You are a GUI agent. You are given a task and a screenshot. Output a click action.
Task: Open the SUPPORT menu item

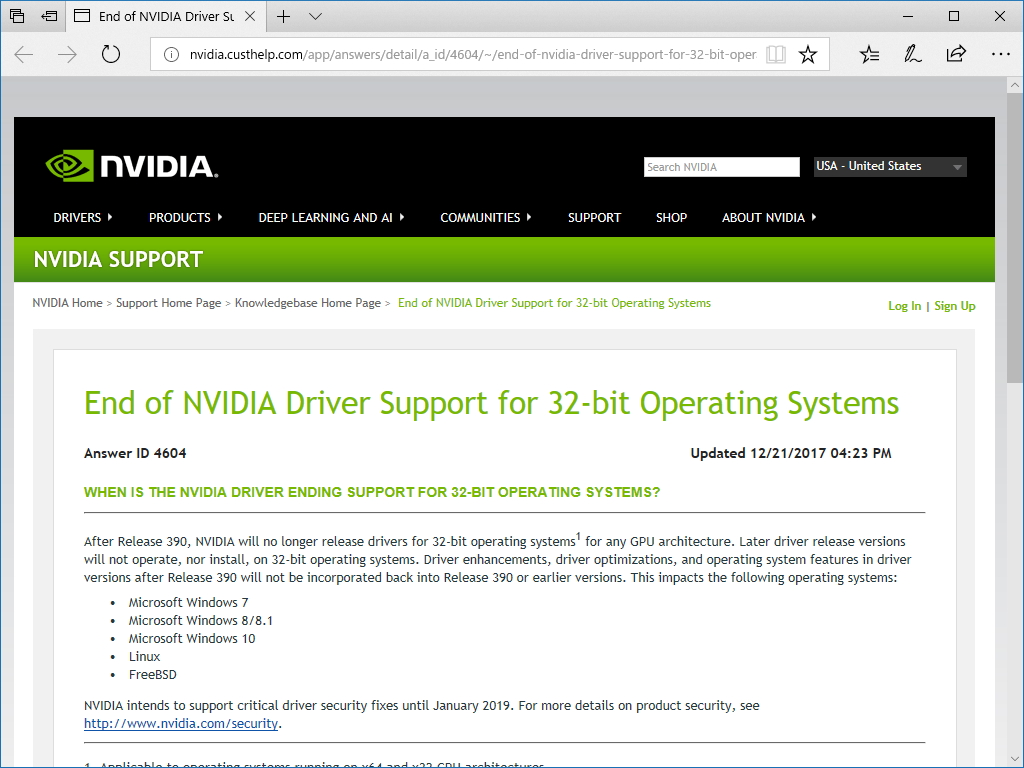pos(594,217)
